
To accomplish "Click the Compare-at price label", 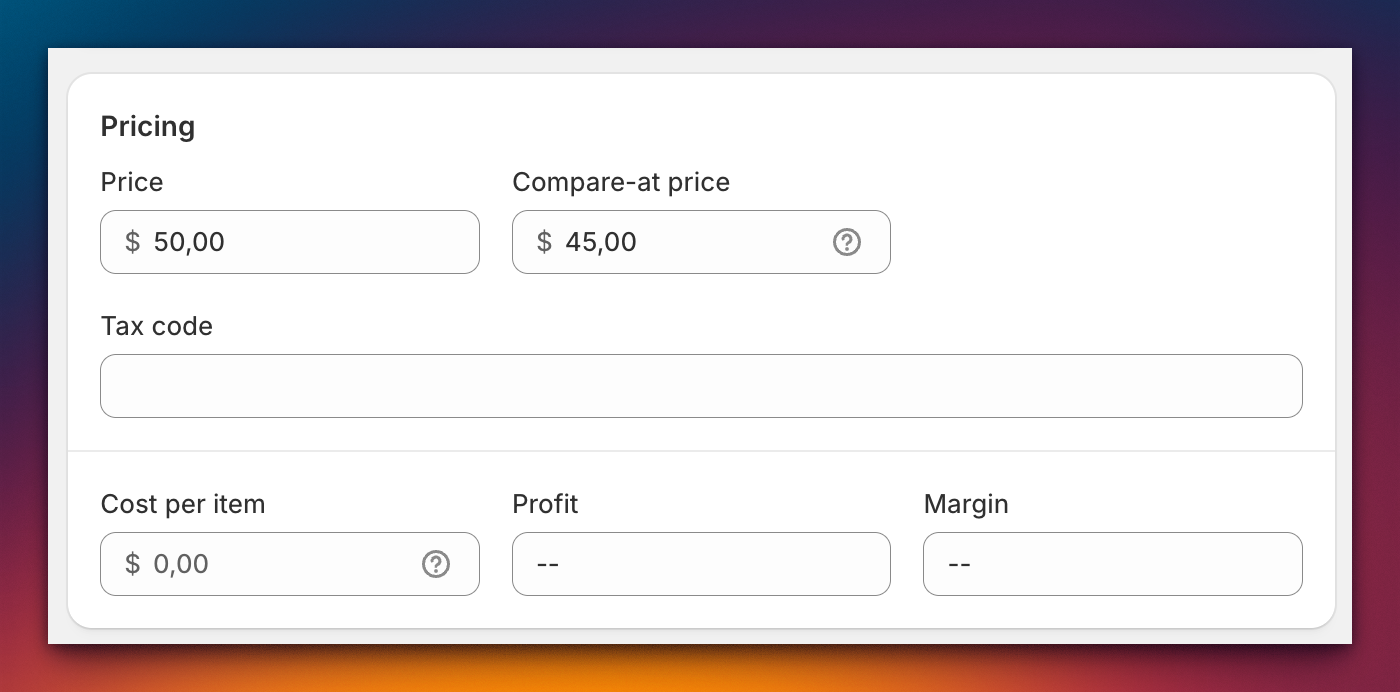I will pos(621,182).
